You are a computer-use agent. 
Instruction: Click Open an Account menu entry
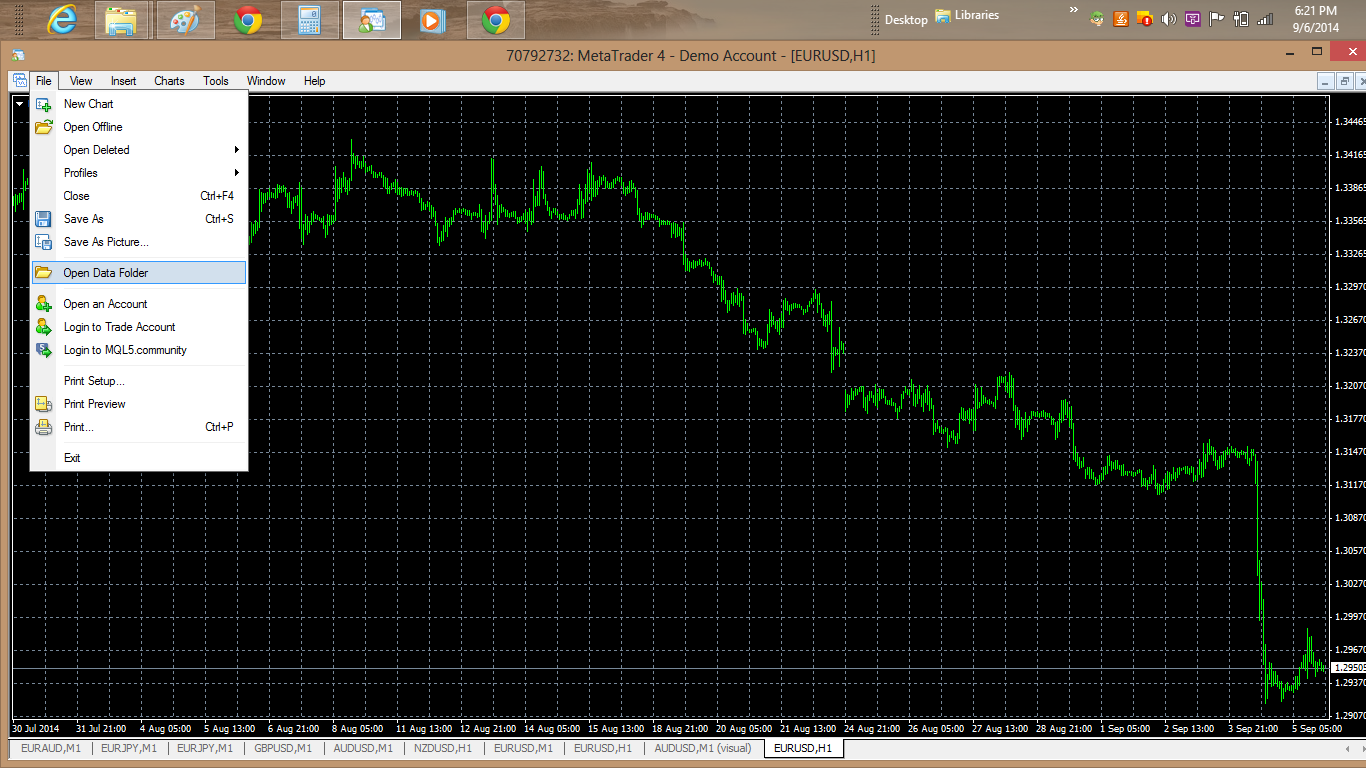tap(139, 304)
